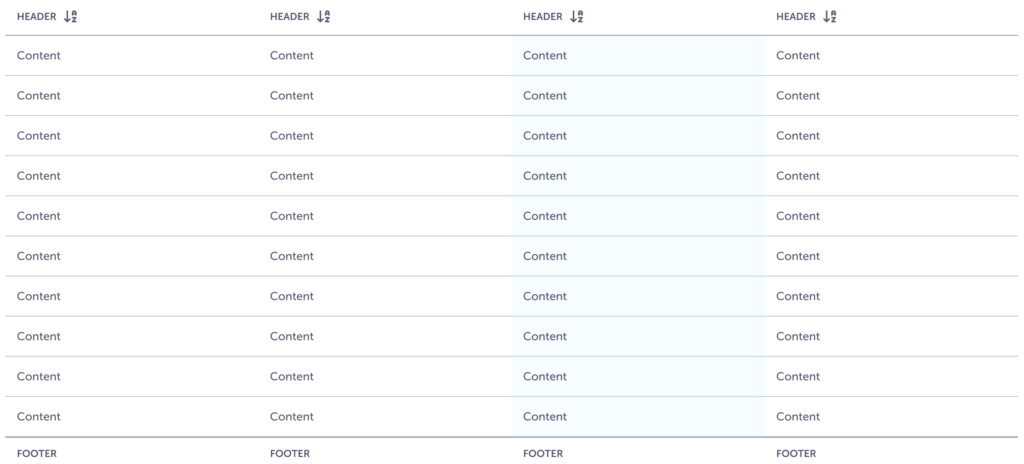This screenshot has width=1024, height=464.
Task: Select the first row's Content cell in column one
Action: [x=38, y=56]
